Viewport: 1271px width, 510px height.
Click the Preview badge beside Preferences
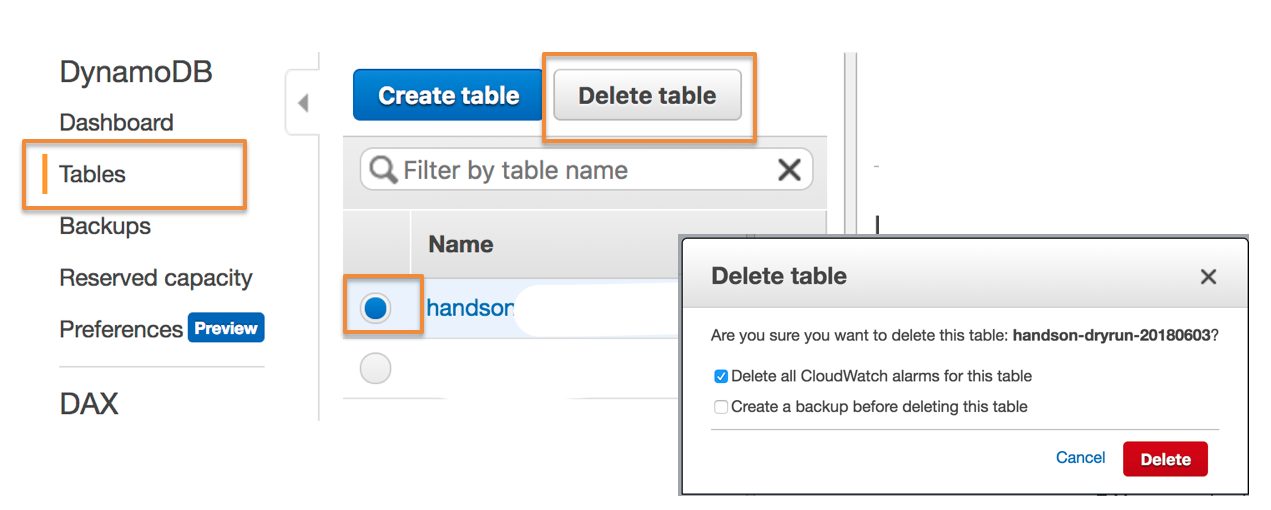click(x=226, y=328)
